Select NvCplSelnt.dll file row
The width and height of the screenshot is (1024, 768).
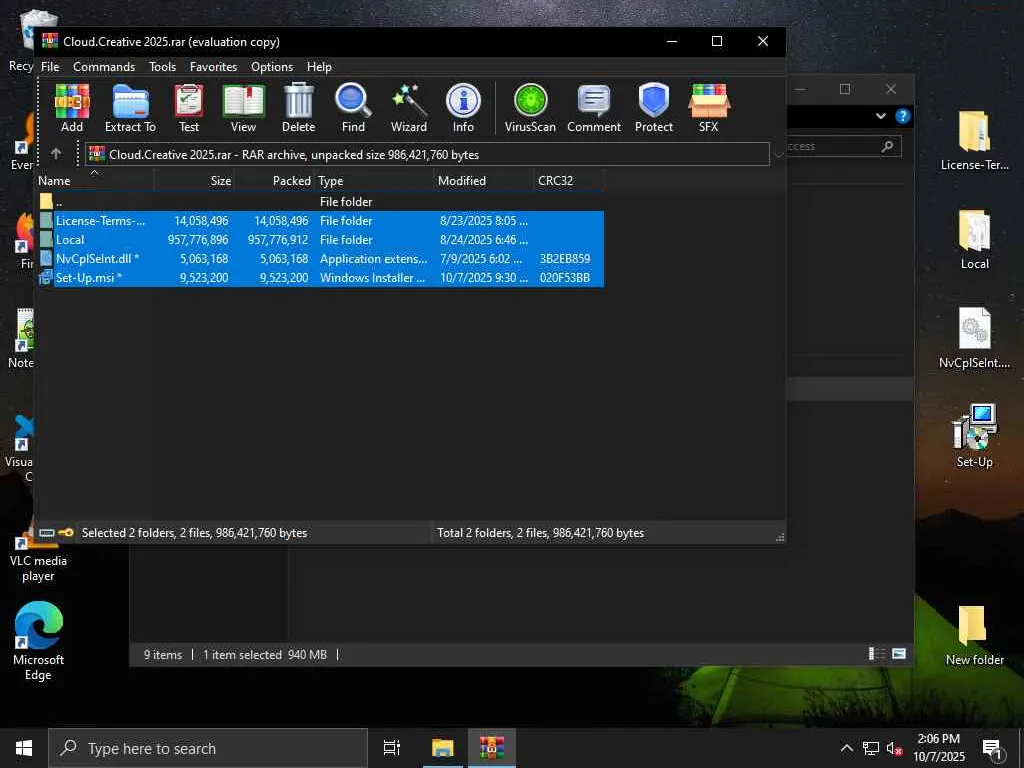coord(320,259)
